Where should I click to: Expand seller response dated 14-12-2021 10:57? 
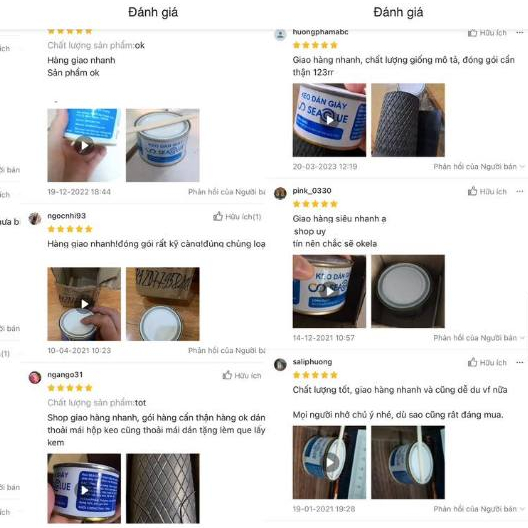click(x=478, y=338)
